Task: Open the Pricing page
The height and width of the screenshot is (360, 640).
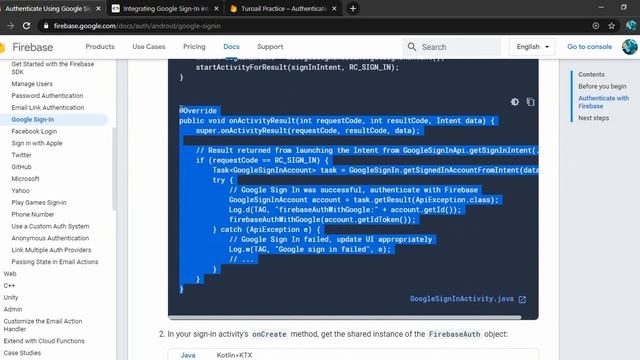Action: click(x=194, y=47)
